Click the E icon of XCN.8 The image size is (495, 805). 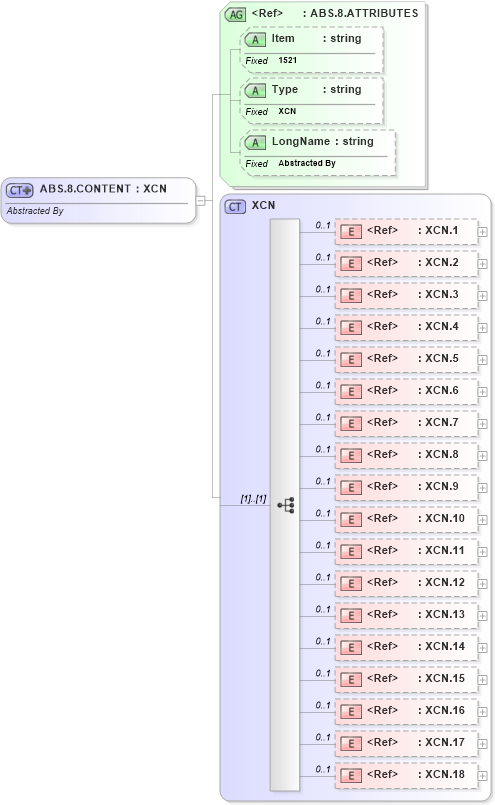351,455
